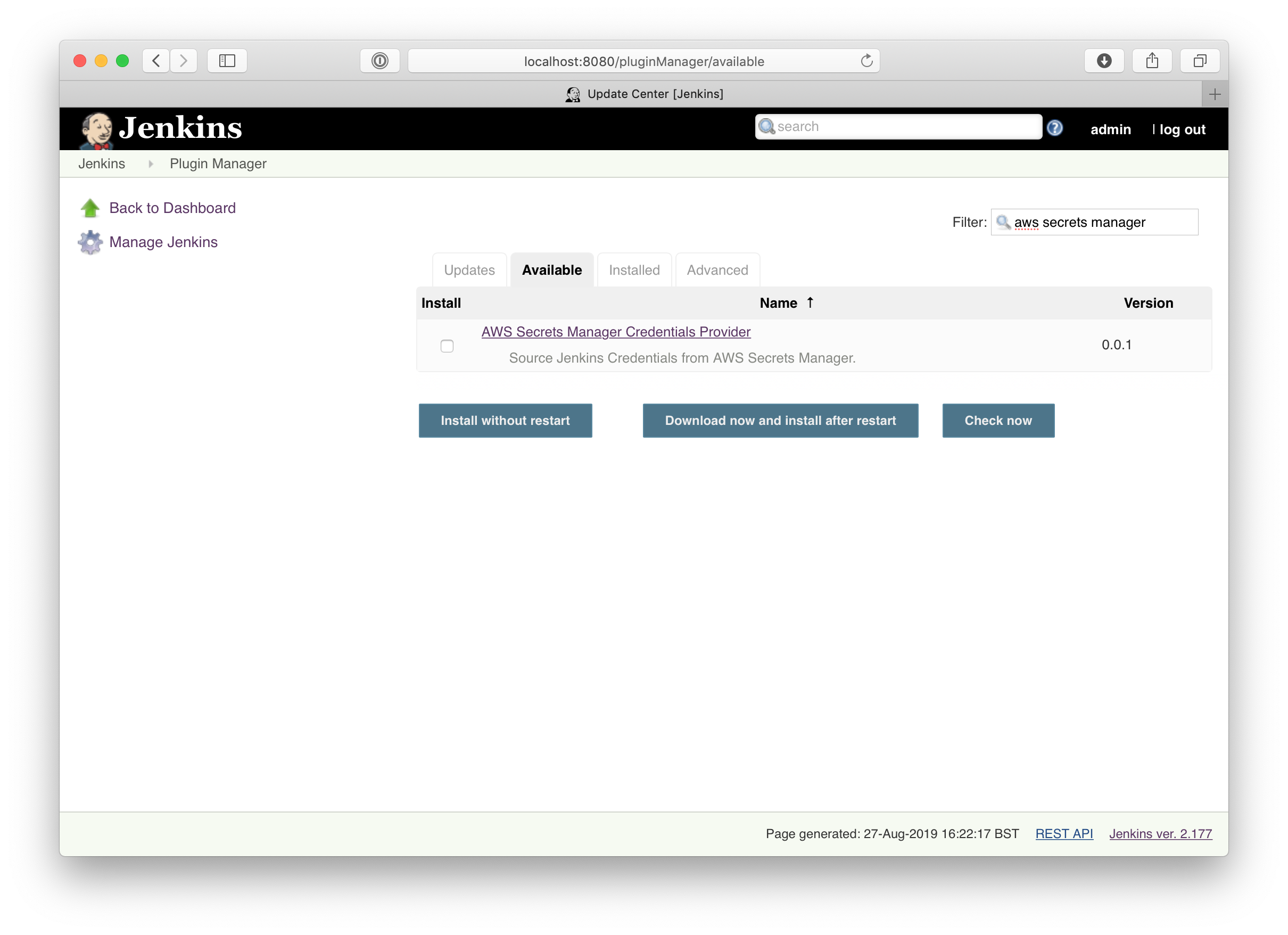Click the Safari forward navigation arrow
1288x935 pixels.
point(184,61)
